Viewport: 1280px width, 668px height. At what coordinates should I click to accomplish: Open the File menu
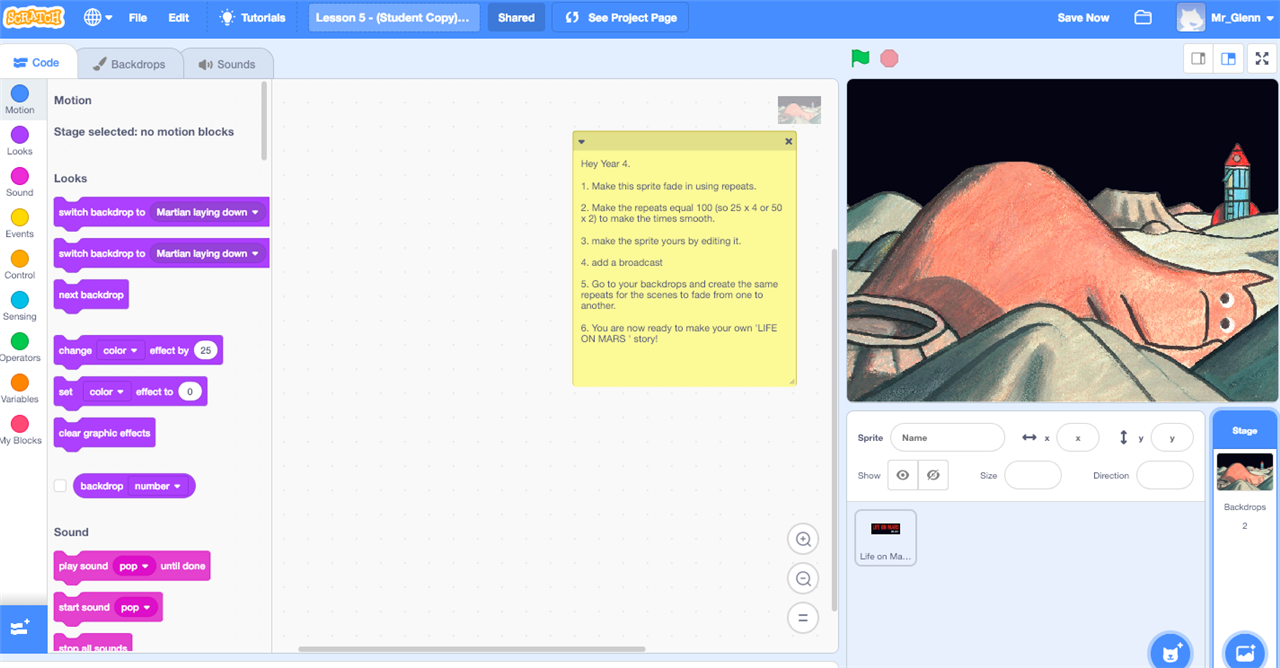138,18
